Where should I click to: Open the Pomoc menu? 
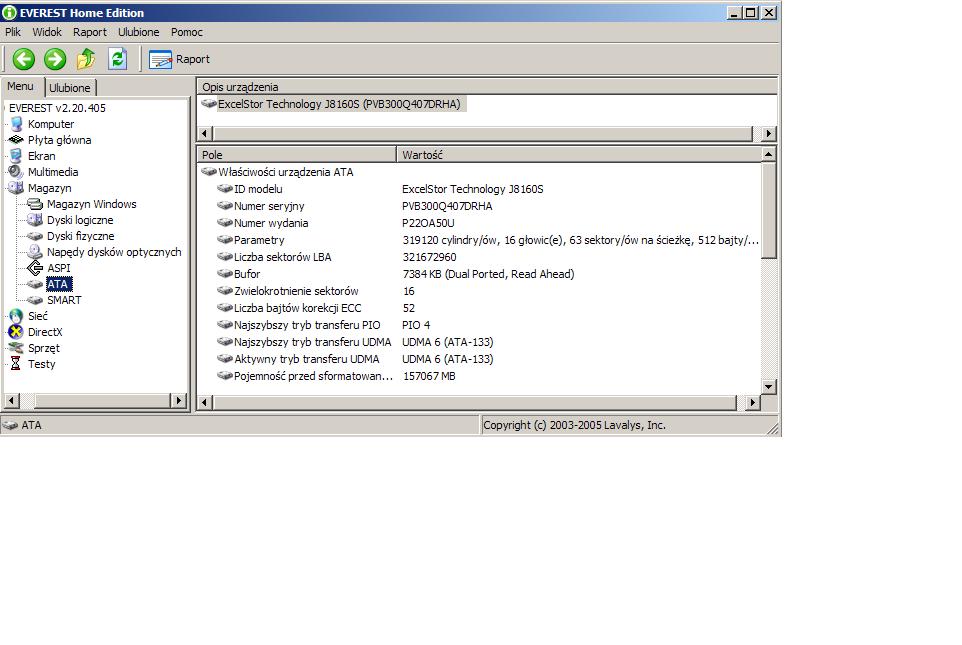(x=187, y=32)
